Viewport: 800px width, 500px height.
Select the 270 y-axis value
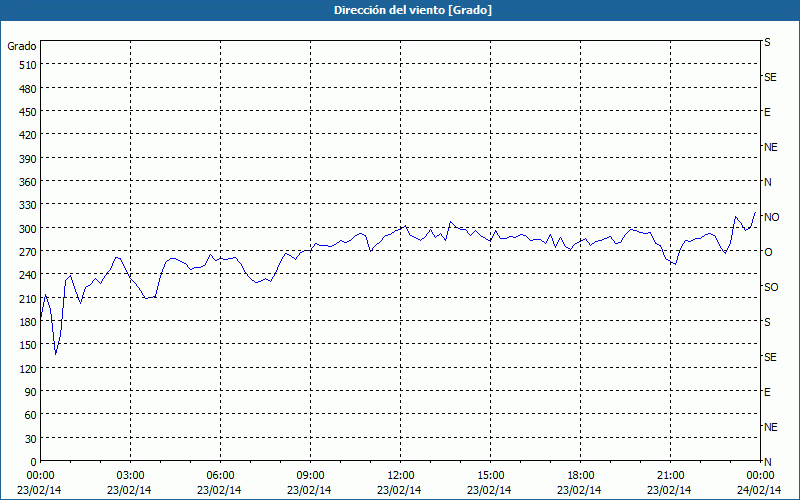28,252
